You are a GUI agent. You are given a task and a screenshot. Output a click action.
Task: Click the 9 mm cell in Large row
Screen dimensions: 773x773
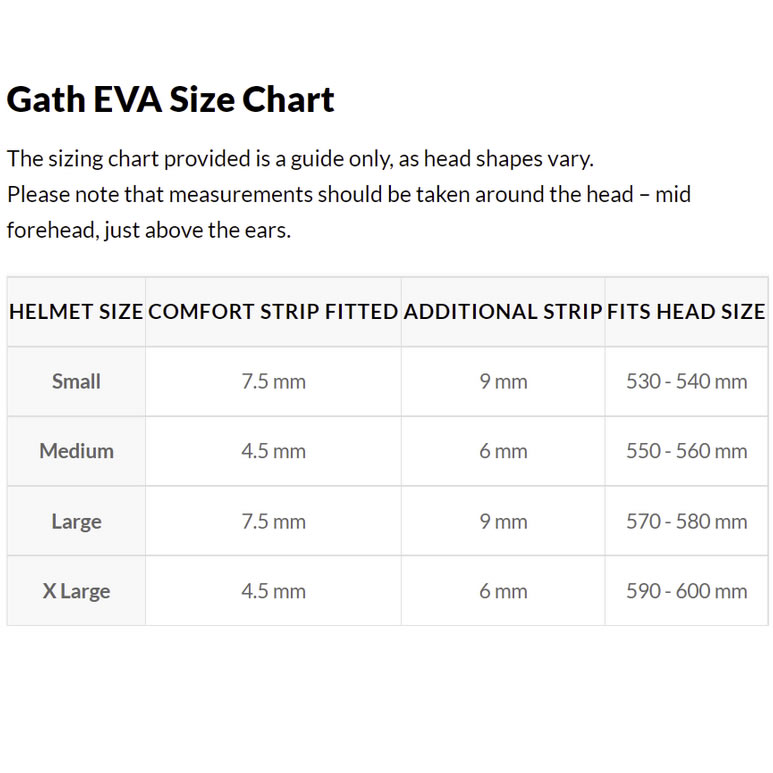503,521
